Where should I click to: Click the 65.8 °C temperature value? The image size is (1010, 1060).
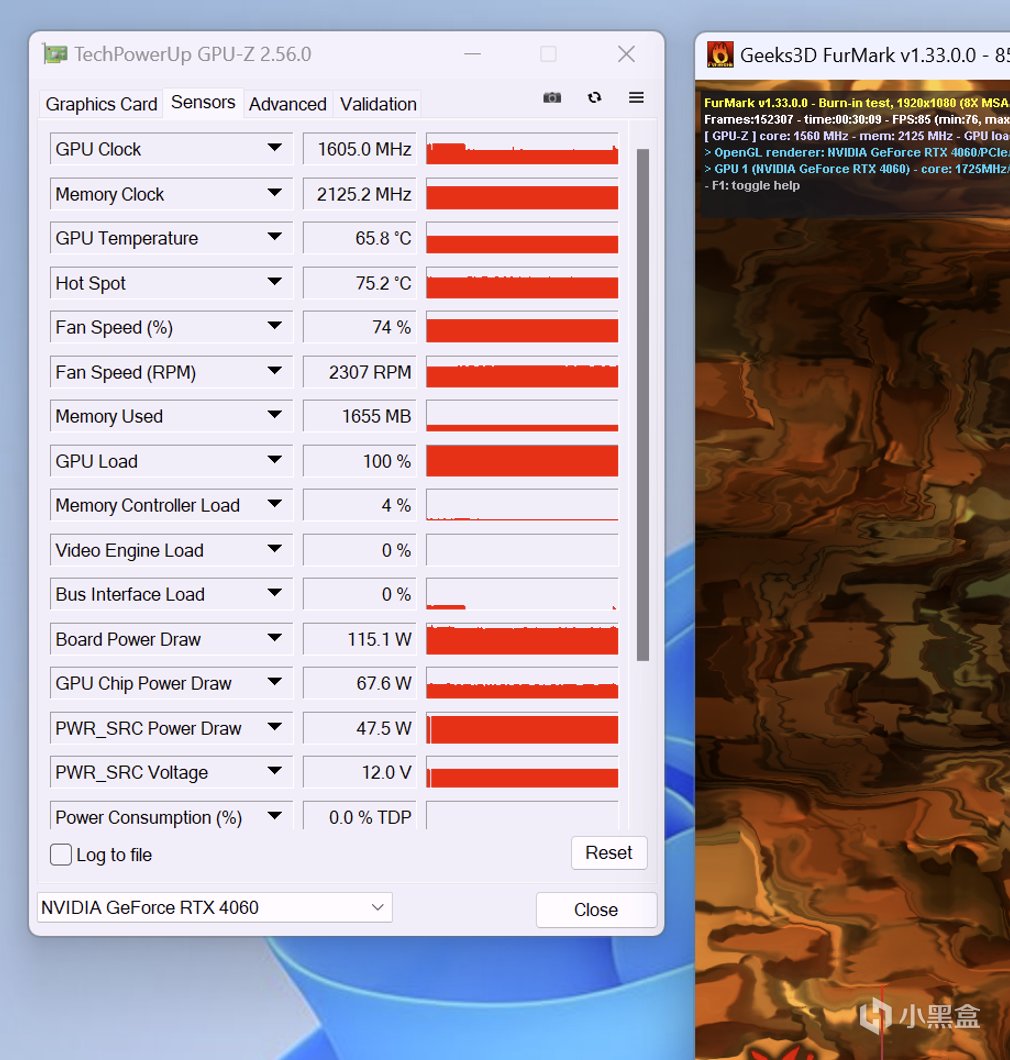pyautogui.click(x=360, y=238)
